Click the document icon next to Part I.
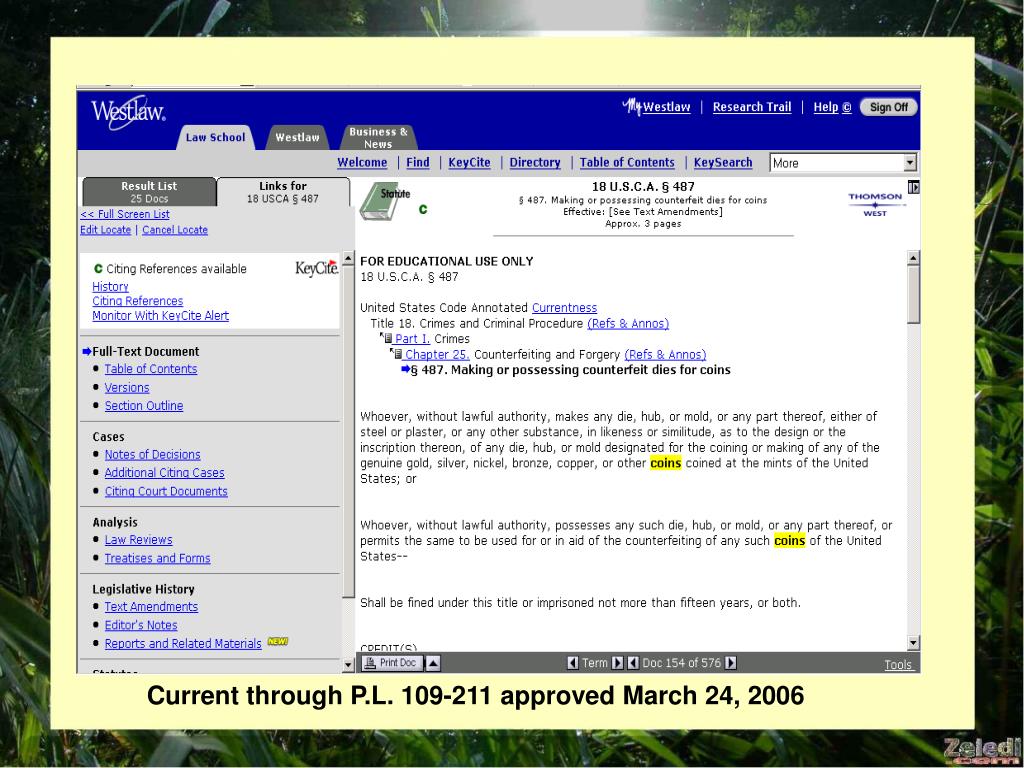 coord(387,338)
